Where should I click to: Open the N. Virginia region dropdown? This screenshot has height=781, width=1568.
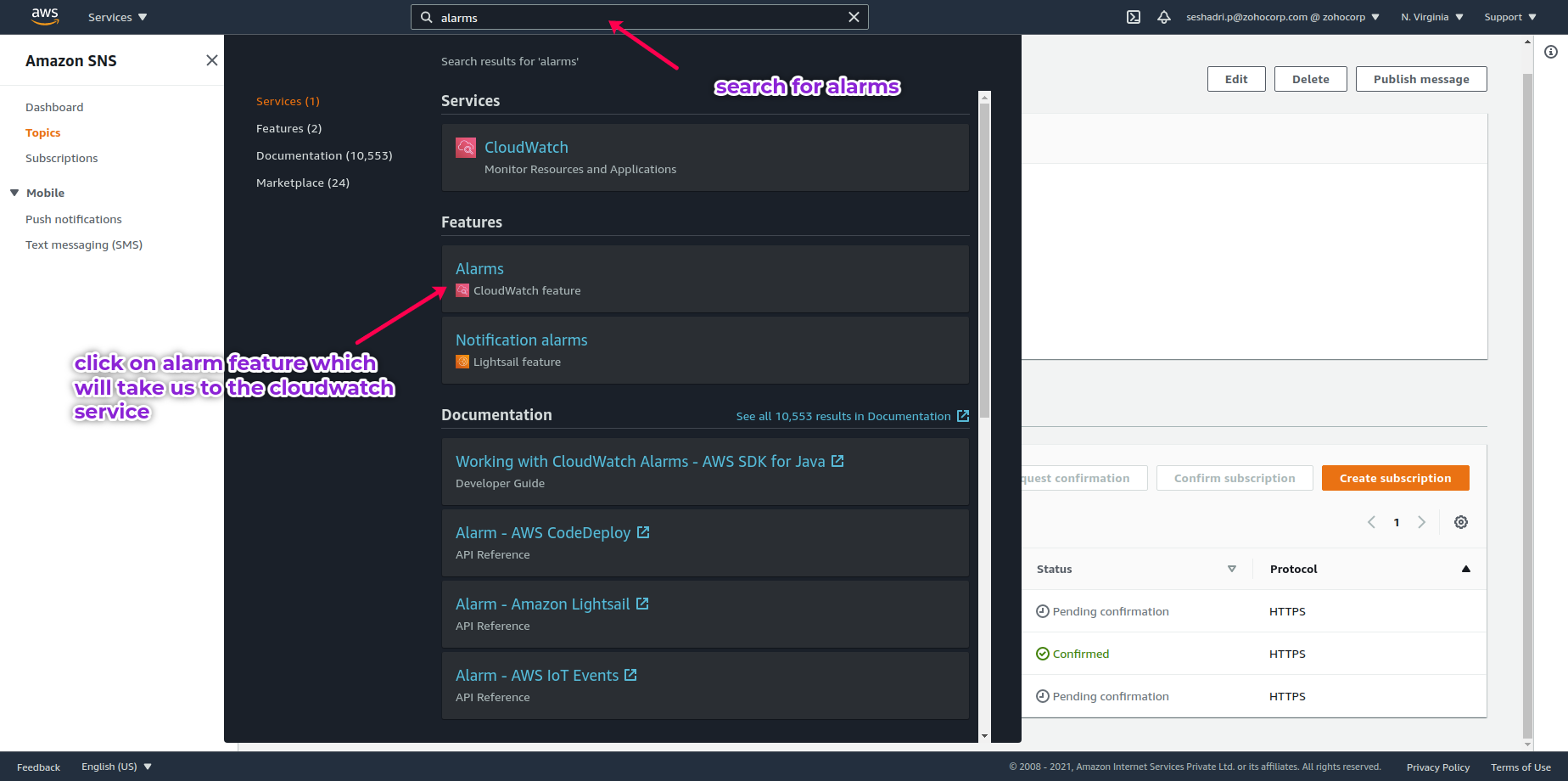tap(1432, 17)
